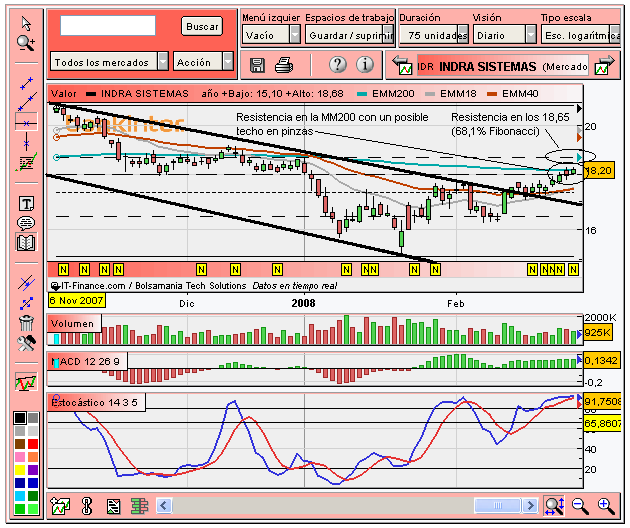Open the hammer and wrench settings
Viewport: 630px width, 528px height.
27,343
